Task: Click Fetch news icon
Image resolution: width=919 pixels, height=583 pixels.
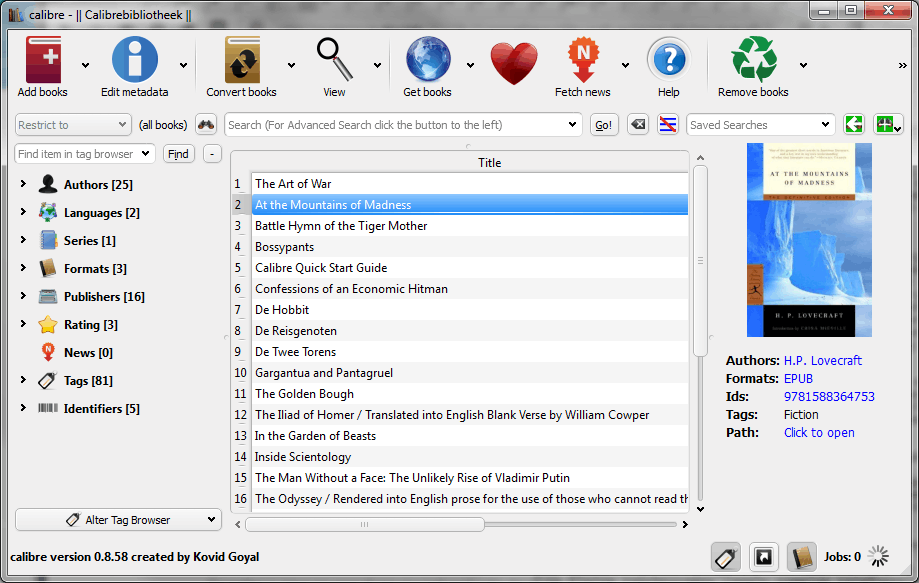Action: click(583, 60)
